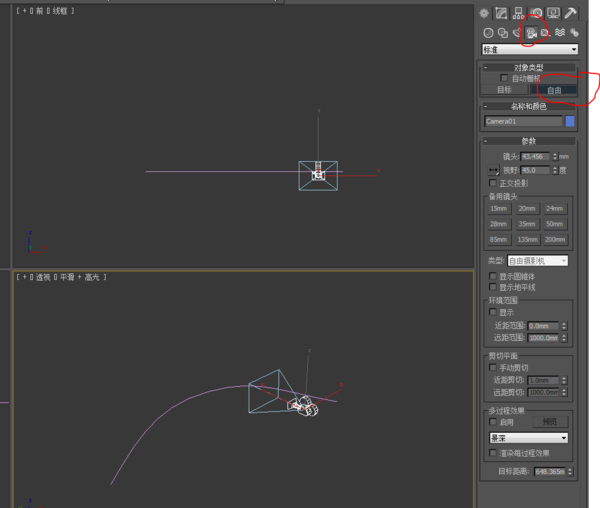Select the Space Warps category icon
The width and height of the screenshot is (600, 508).
point(560,33)
